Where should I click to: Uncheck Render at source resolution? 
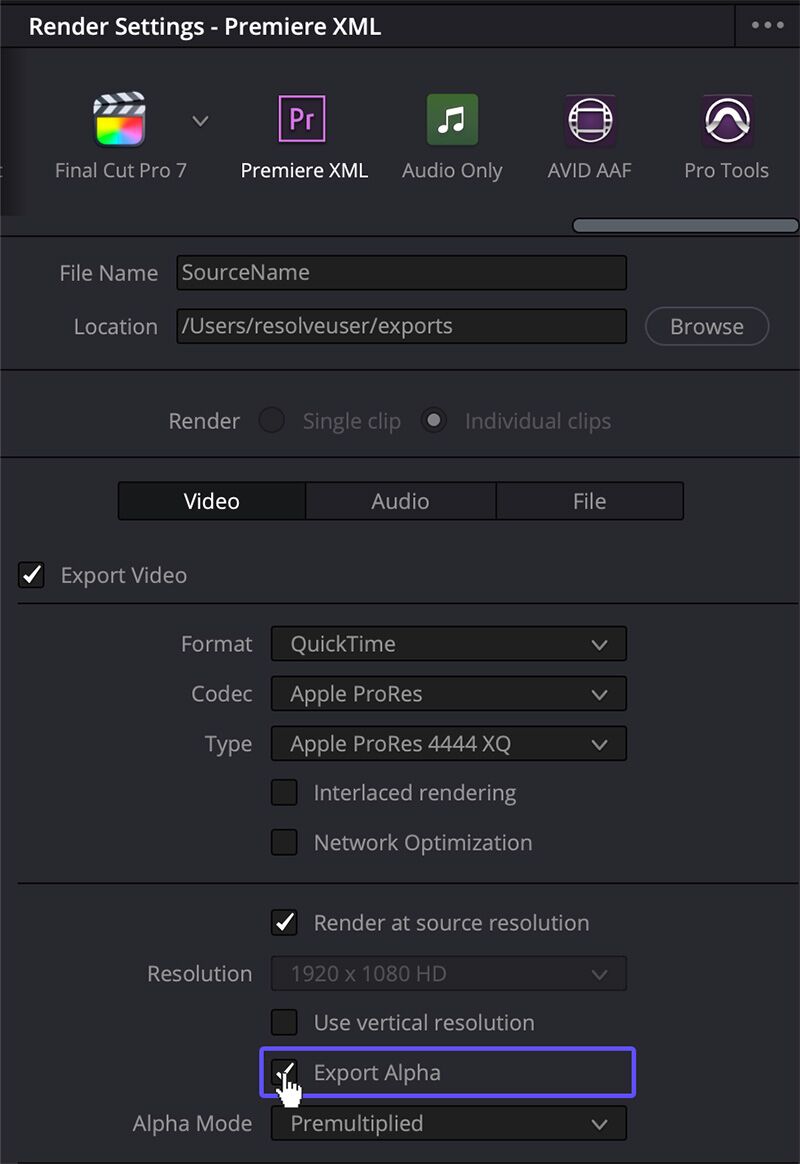(x=284, y=922)
